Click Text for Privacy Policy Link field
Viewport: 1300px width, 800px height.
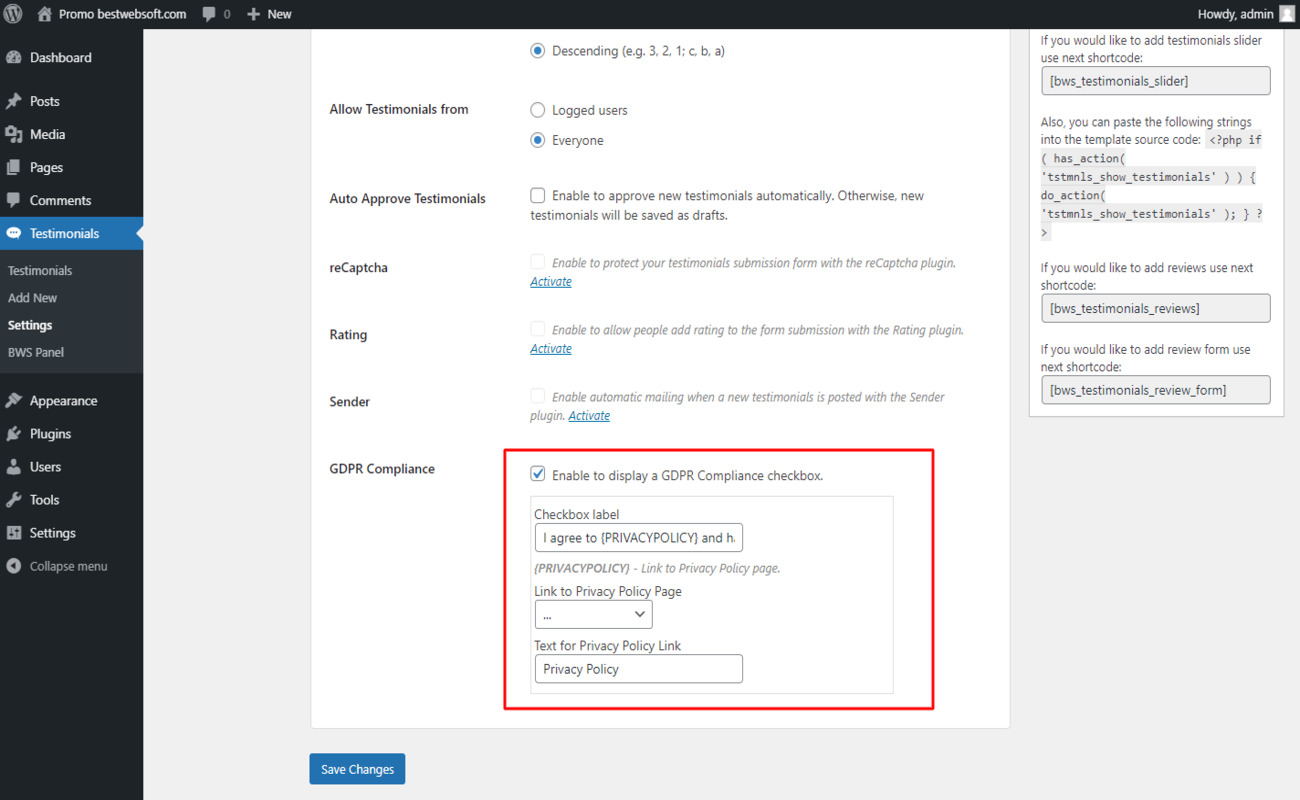pyautogui.click(x=639, y=669)
